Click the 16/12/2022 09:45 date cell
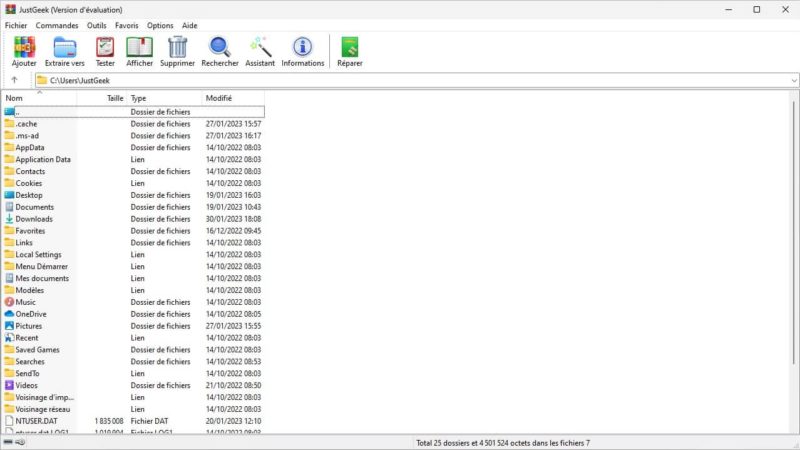The width and height of the screenshot is (800, 450). [x=233, y=231]
